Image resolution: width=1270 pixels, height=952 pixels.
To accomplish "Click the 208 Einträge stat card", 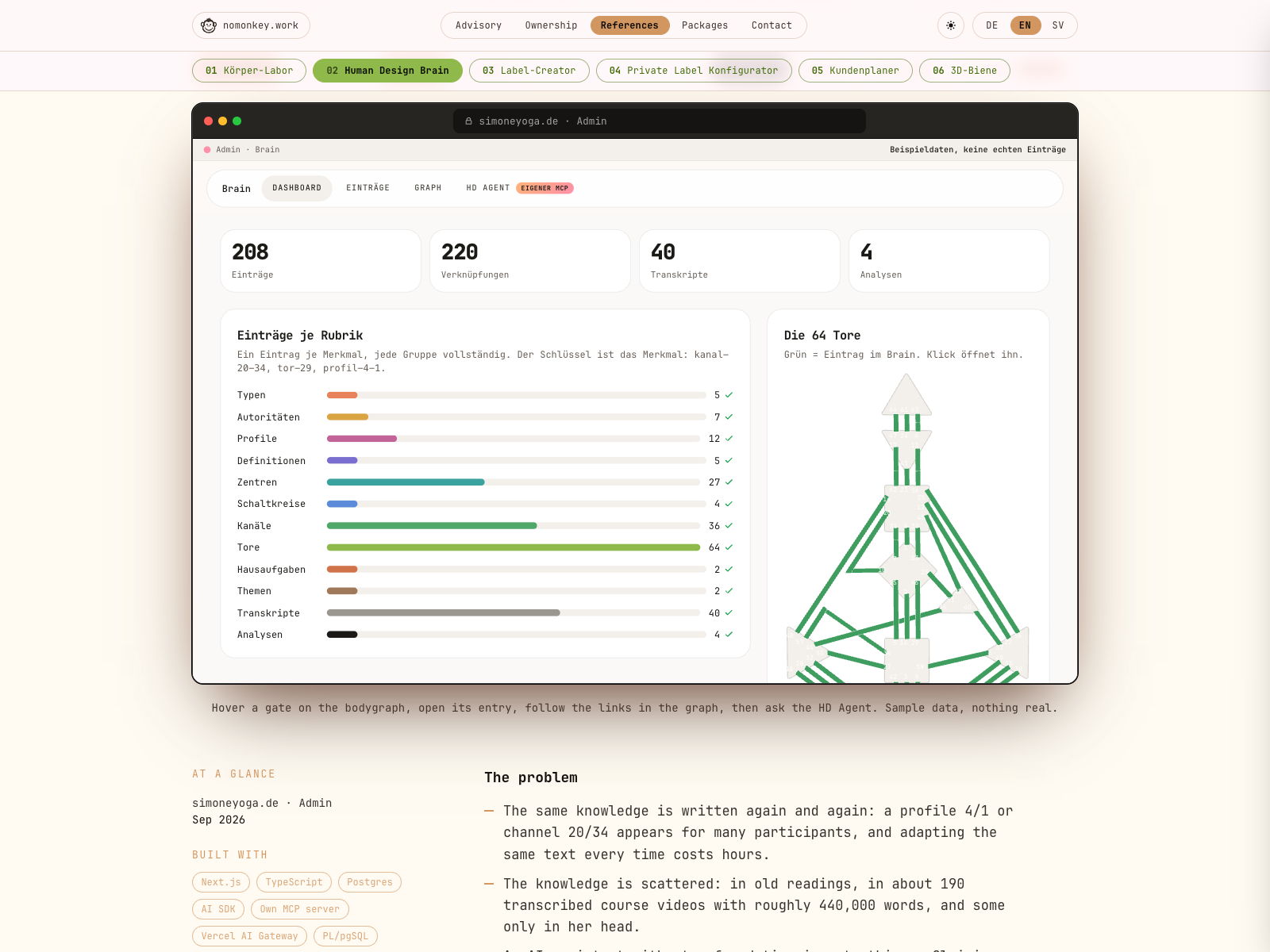I will pyautogui.click(x=321, y=261).
